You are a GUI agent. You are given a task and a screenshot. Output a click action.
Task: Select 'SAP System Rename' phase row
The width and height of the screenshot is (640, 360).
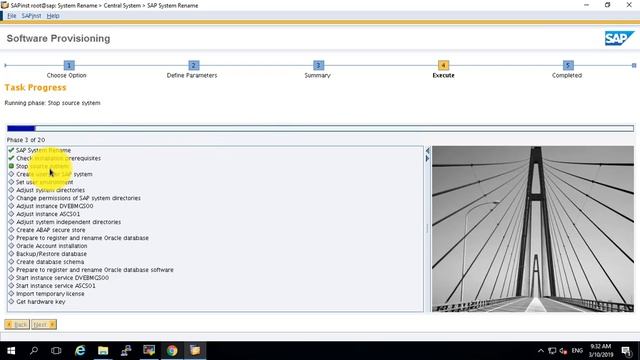(x=43, y=150)
